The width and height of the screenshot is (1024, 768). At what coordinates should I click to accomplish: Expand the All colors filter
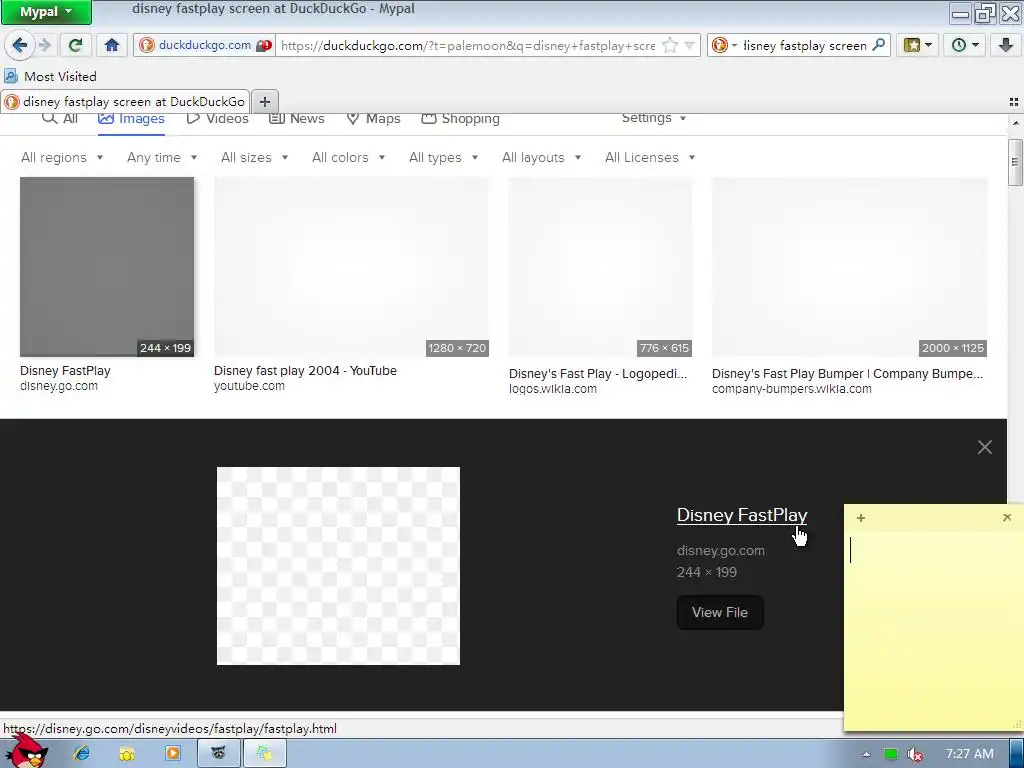(x=349, y=157)
